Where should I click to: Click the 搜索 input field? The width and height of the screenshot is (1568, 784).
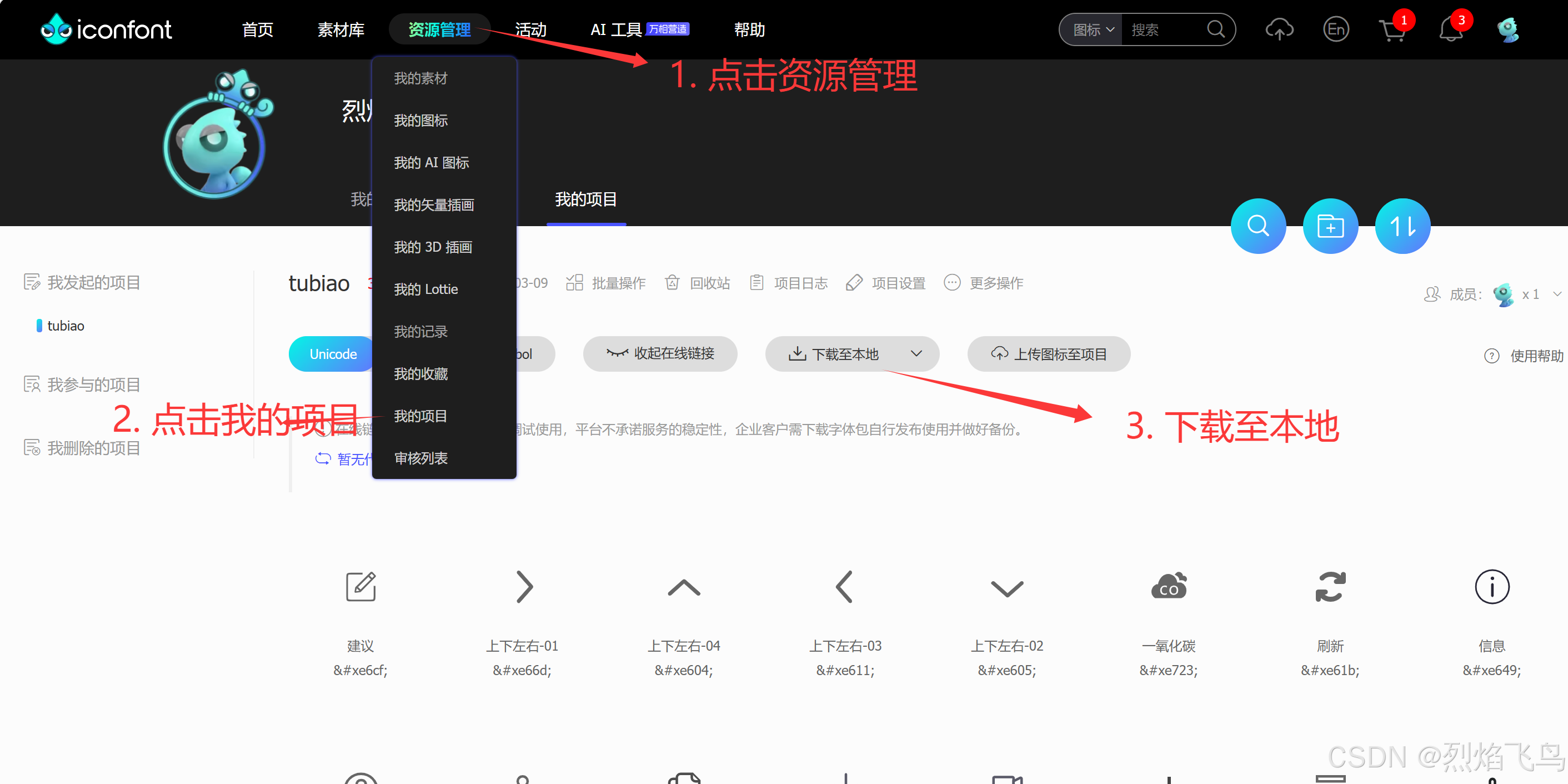pyautogui.click(x=1163, y=30)
